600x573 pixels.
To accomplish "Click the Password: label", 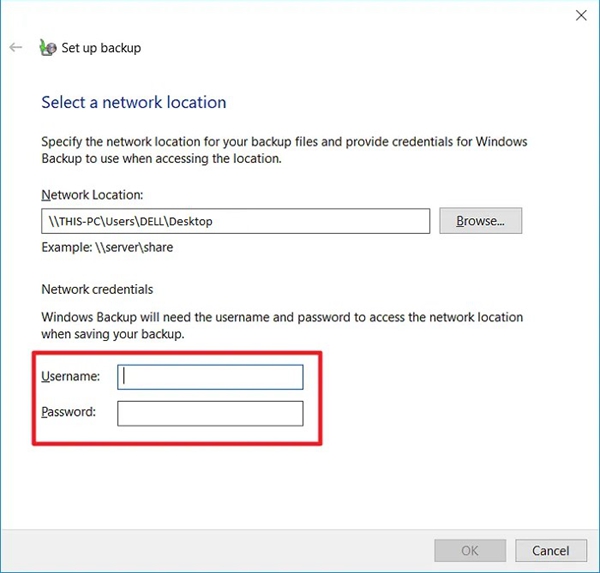I will (x=68, y=412).
